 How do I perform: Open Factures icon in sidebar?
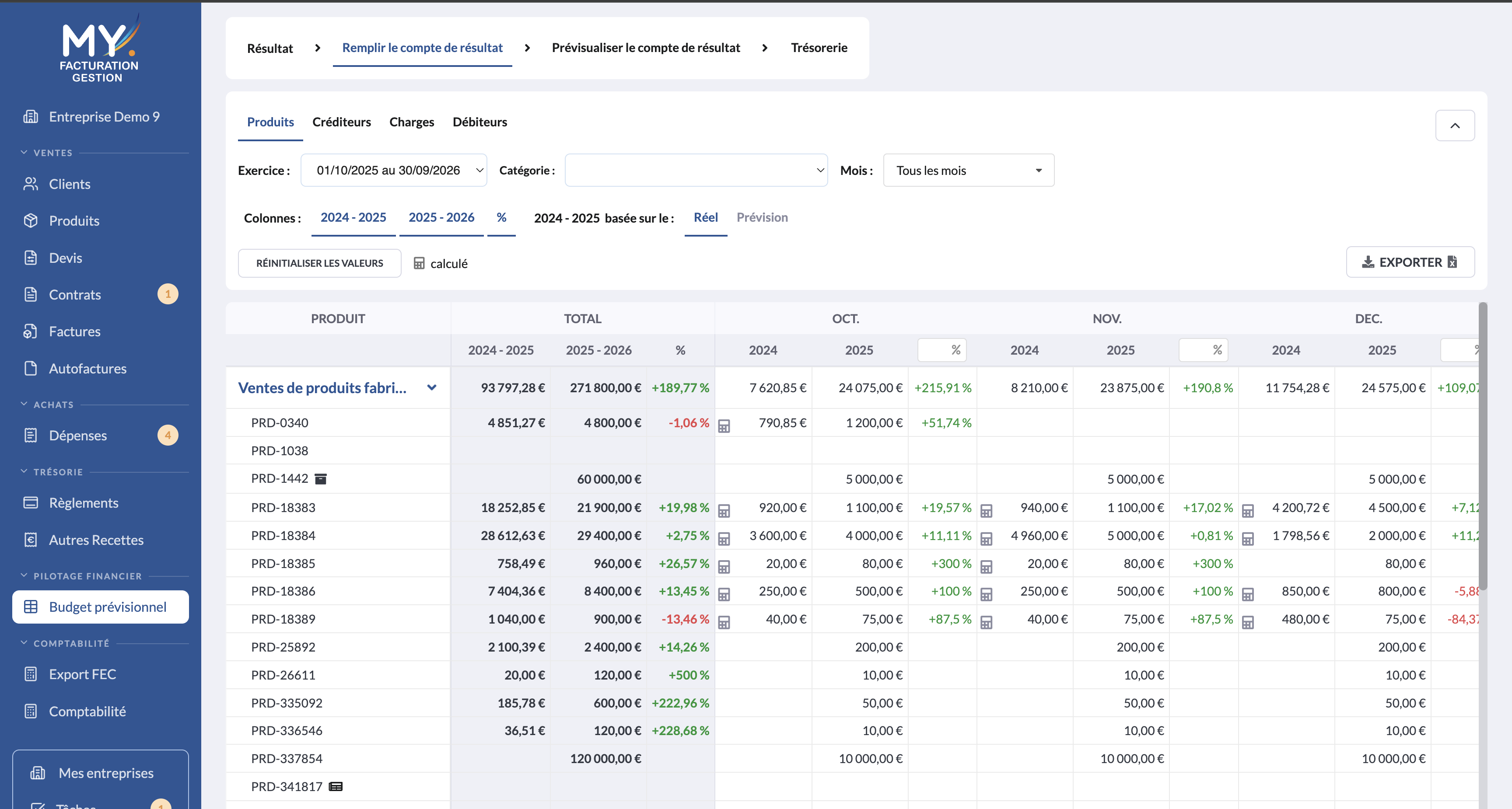31,331
